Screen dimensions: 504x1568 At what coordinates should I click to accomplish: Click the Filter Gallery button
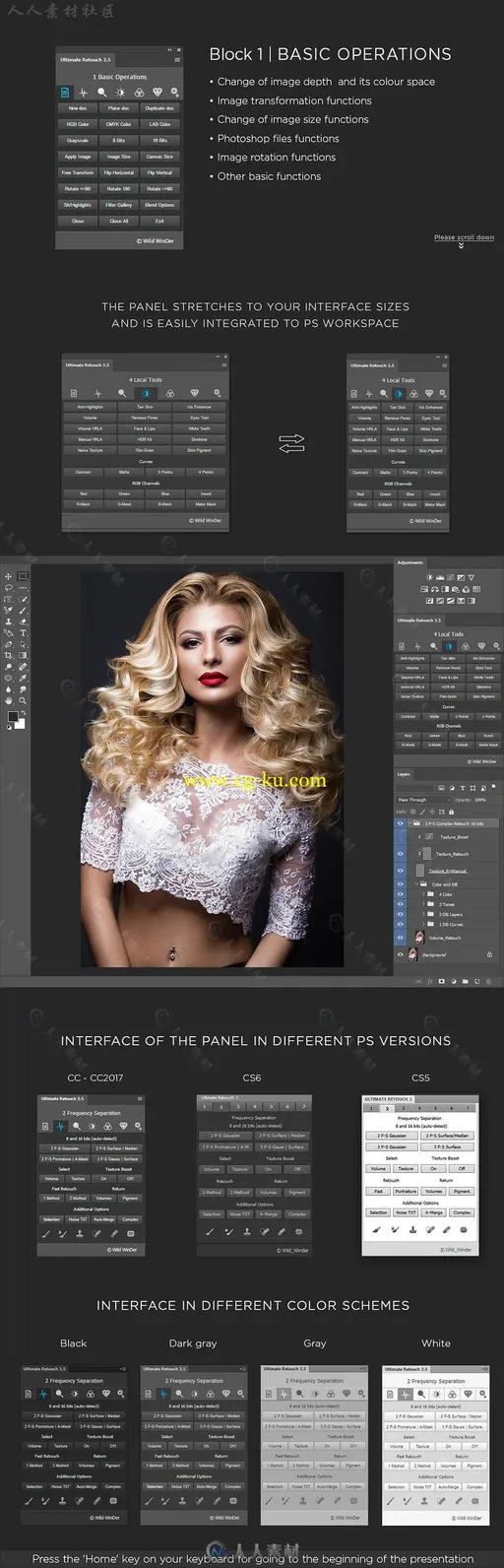pos(119,205)
